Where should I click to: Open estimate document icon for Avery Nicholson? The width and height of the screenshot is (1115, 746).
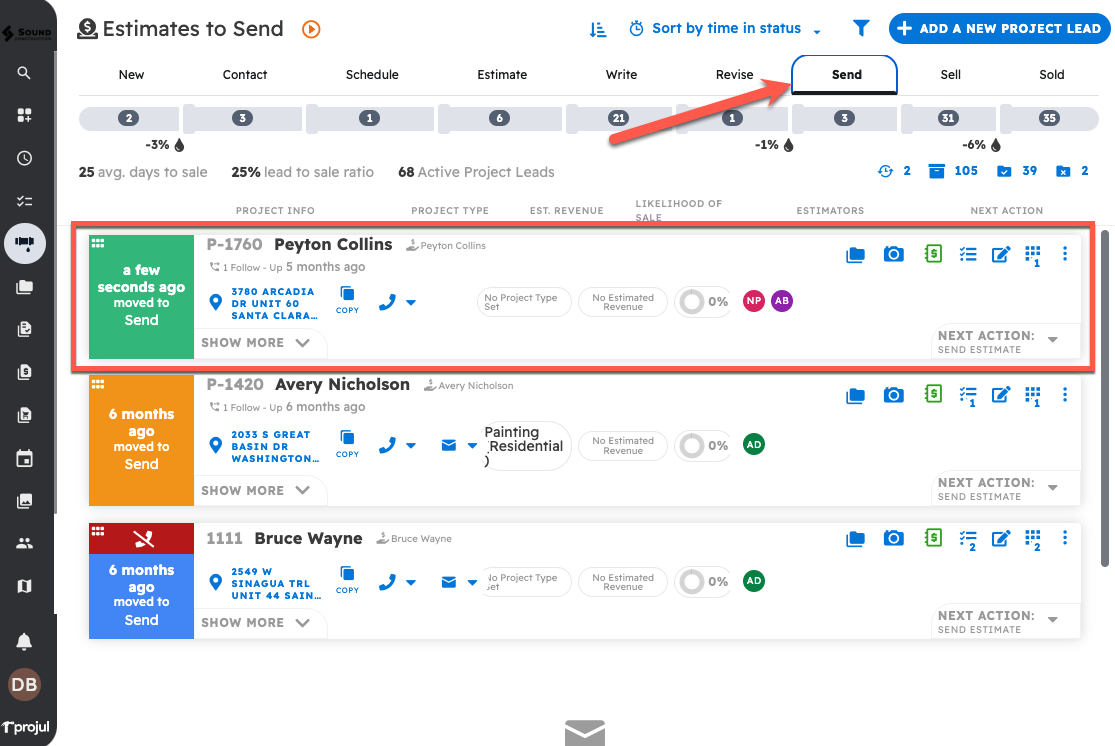[x=933, y=395]
